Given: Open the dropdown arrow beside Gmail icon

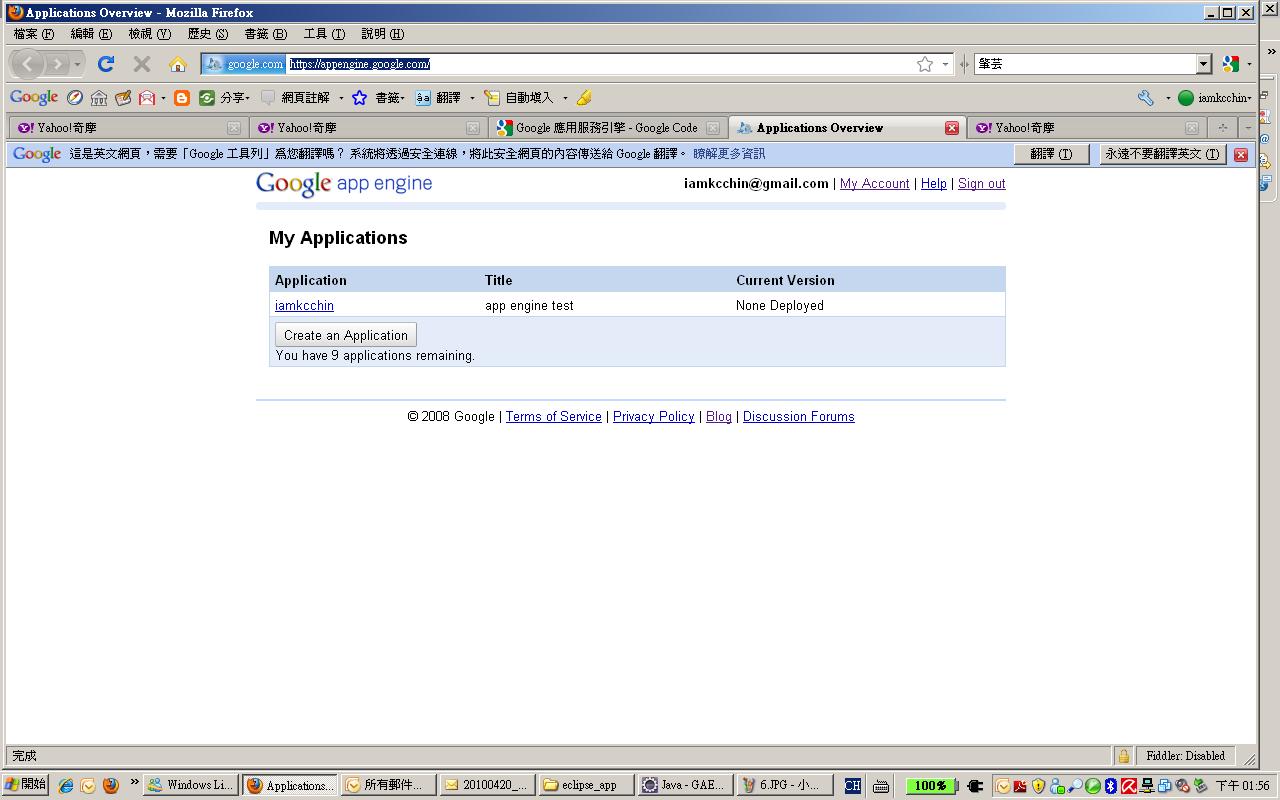Looking at the screenshot, I should tap(163, 97).
